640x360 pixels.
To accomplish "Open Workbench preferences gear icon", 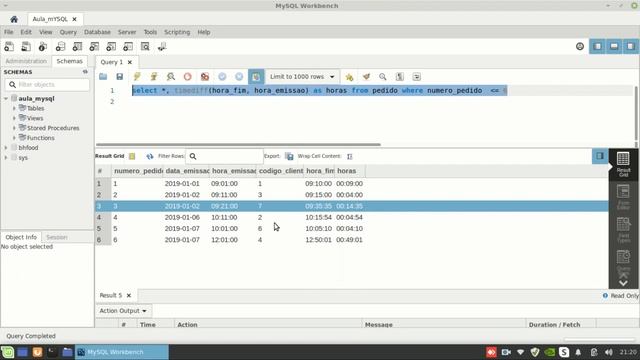I will click(x=580, y=47).
